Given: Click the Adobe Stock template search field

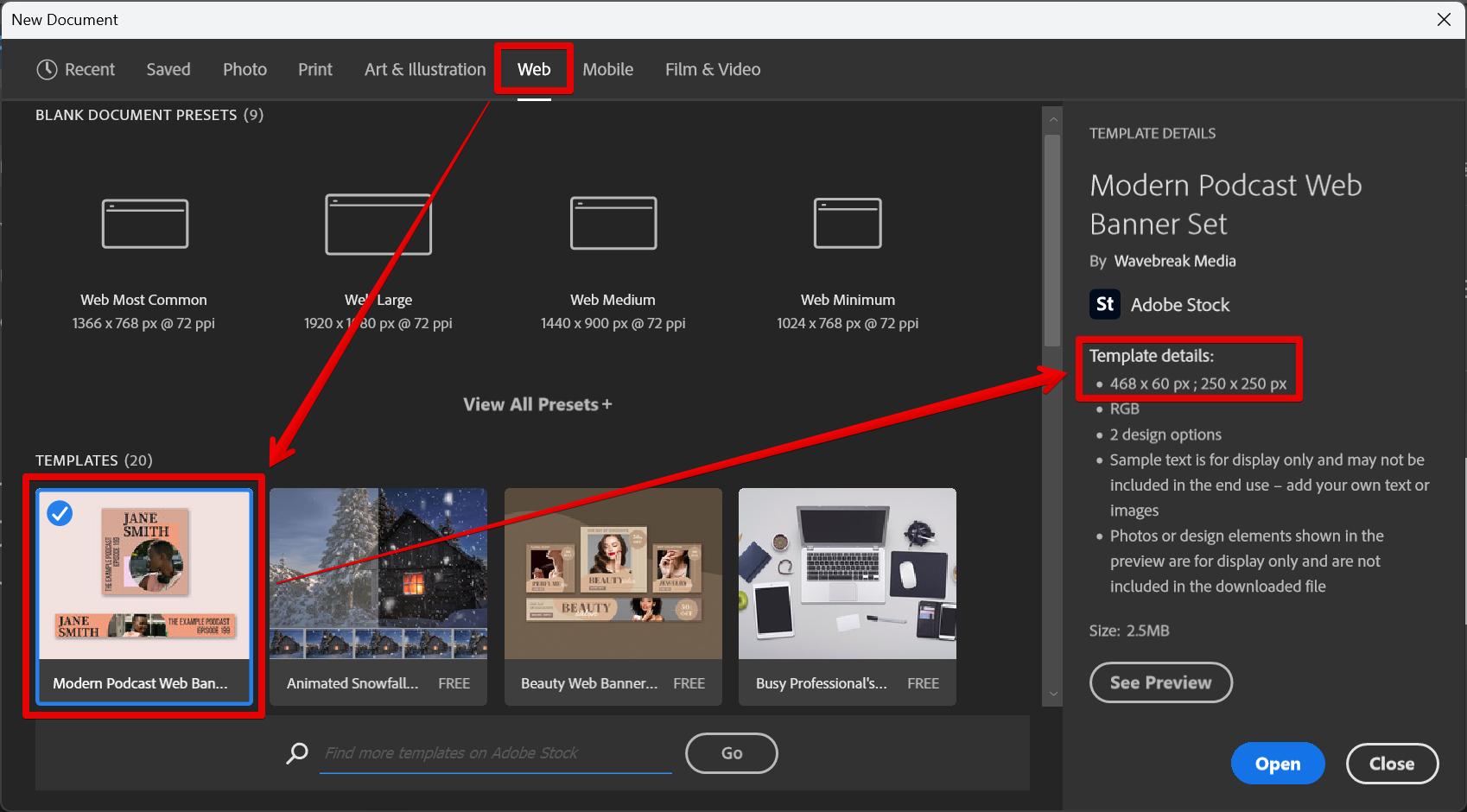Looking at the screenshot, I should (495, 753).
